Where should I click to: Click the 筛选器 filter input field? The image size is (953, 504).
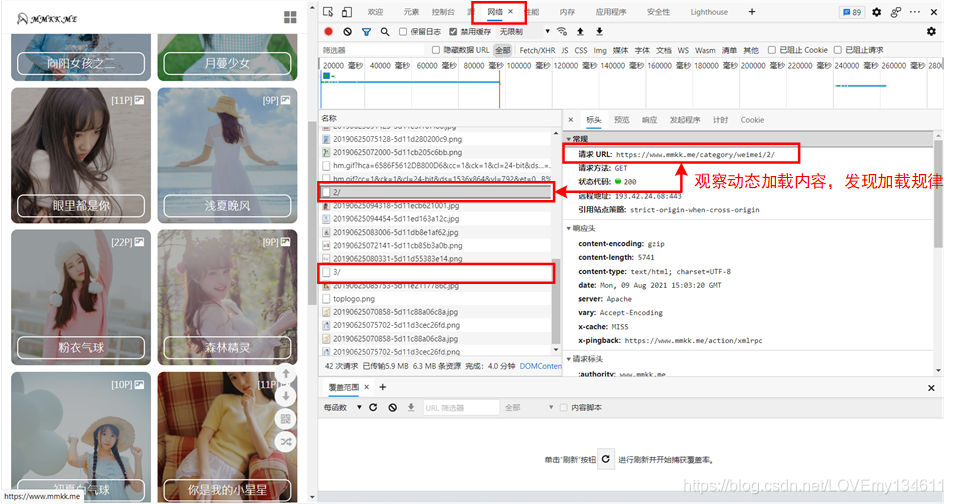pos(373,50)
